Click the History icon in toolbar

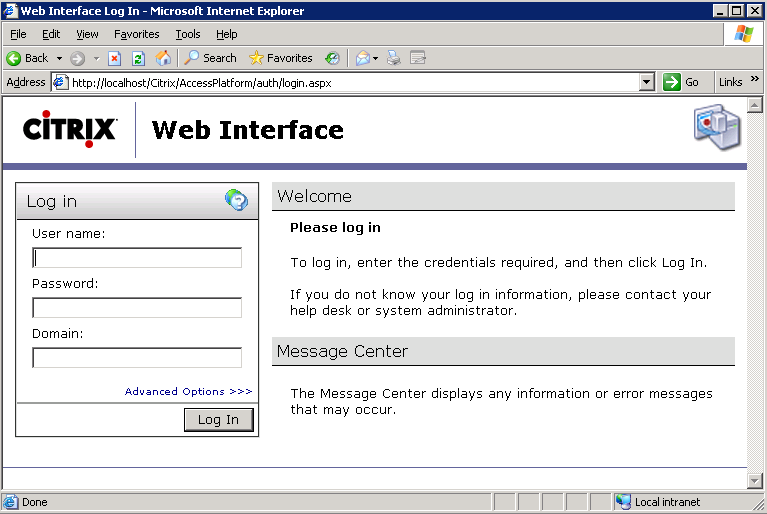coord(333,58)
